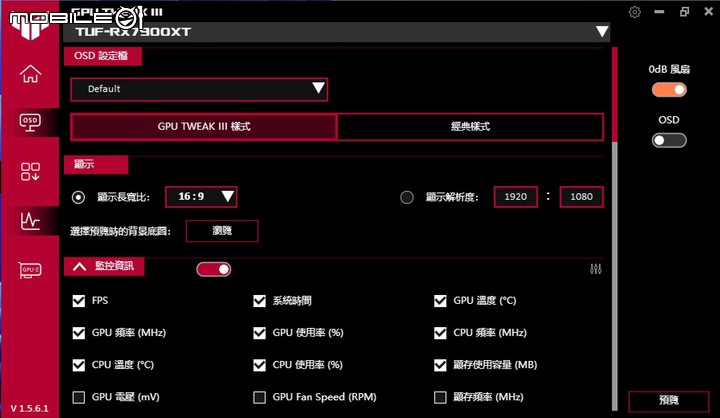
Task: Turn on the OSD switch
Action: (x=669, y=140)
